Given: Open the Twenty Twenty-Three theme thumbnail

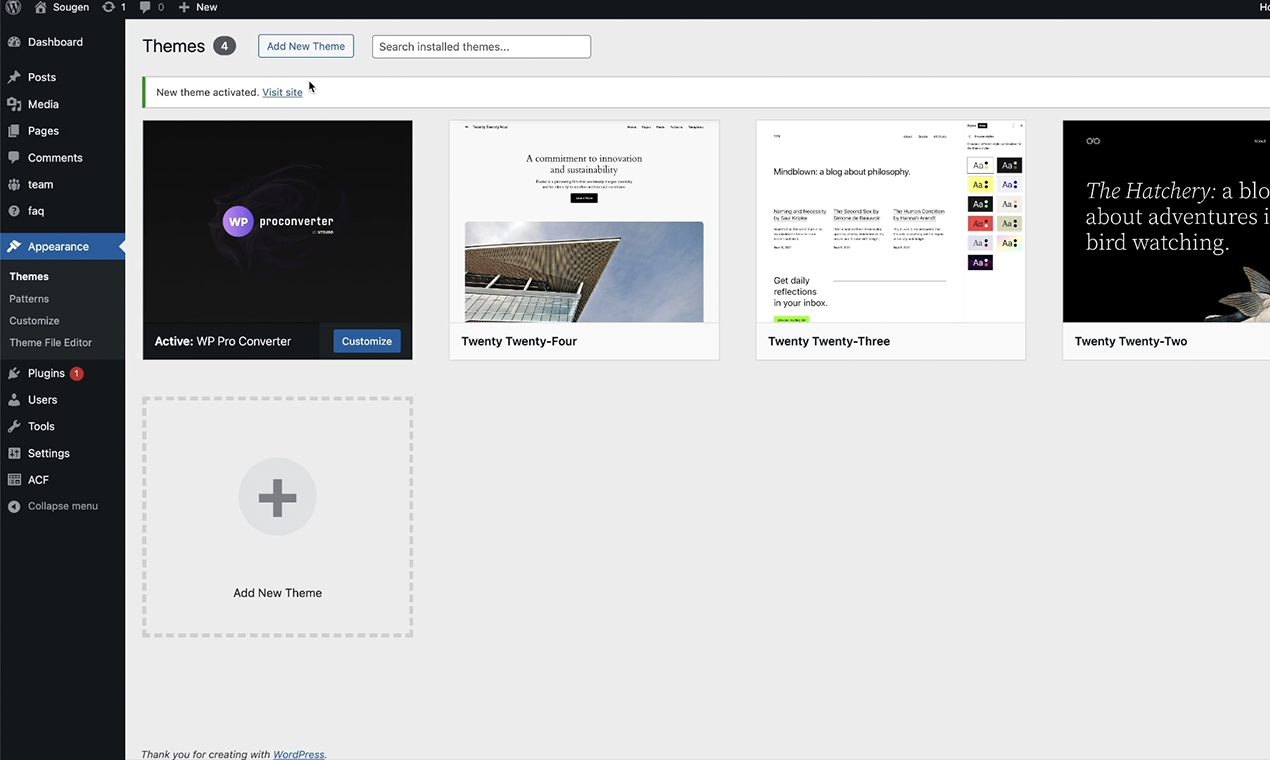Looking at the screenshot, I should click(891, 221).
